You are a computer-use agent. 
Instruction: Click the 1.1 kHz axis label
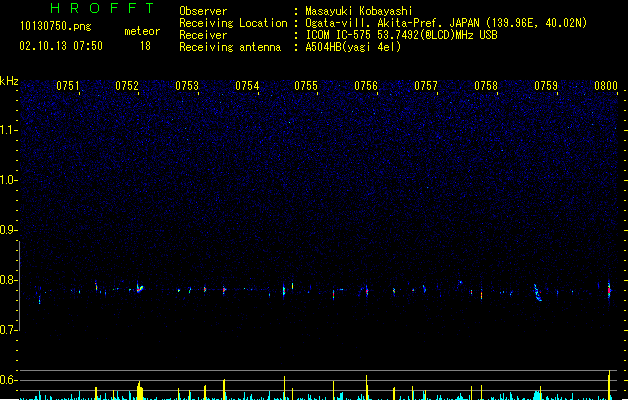click(x=7, y=130)
